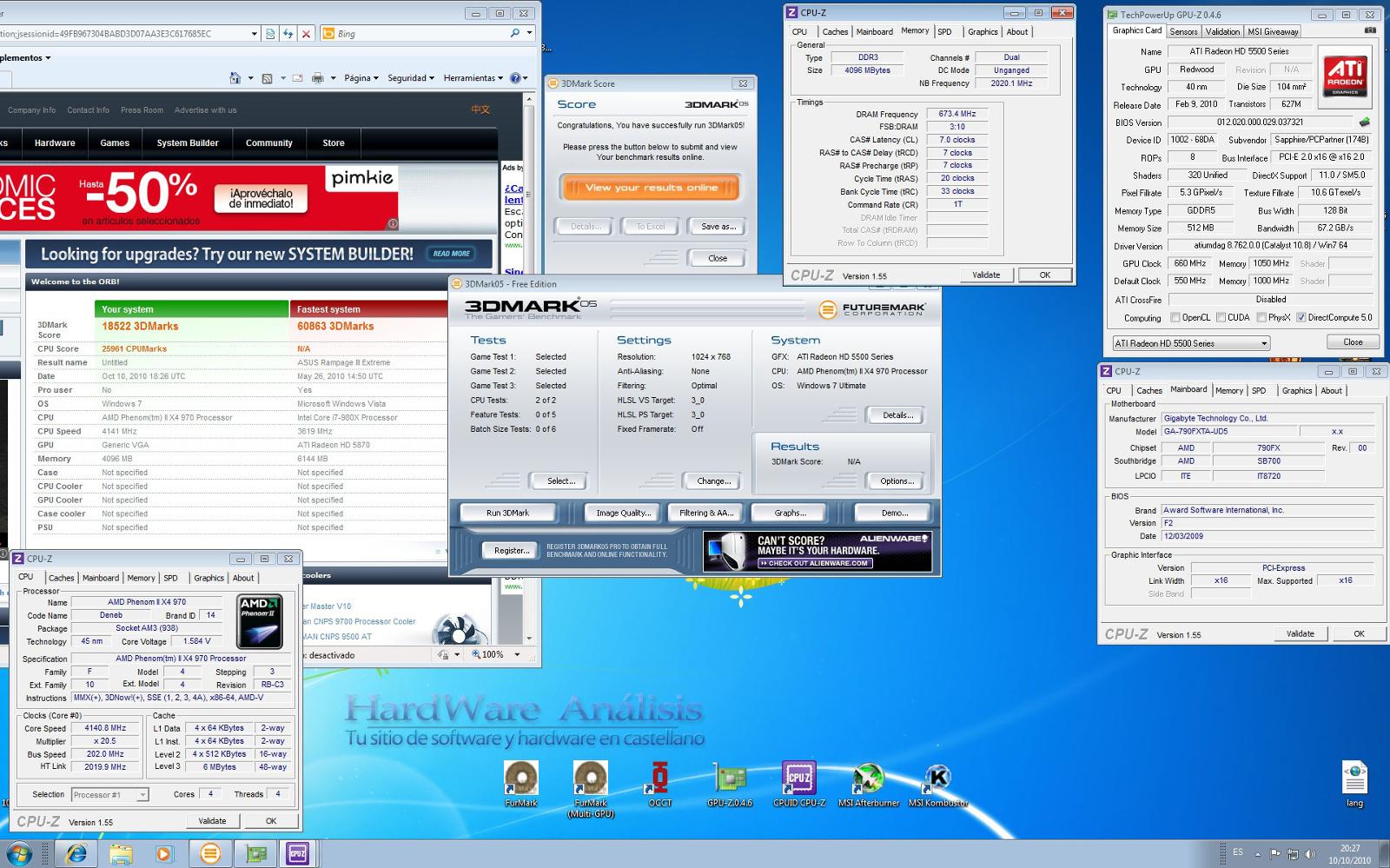The width and height of the screenshot is (1390, 868).
Task: Click the IE read mail icon
Action: click(298, 78)
